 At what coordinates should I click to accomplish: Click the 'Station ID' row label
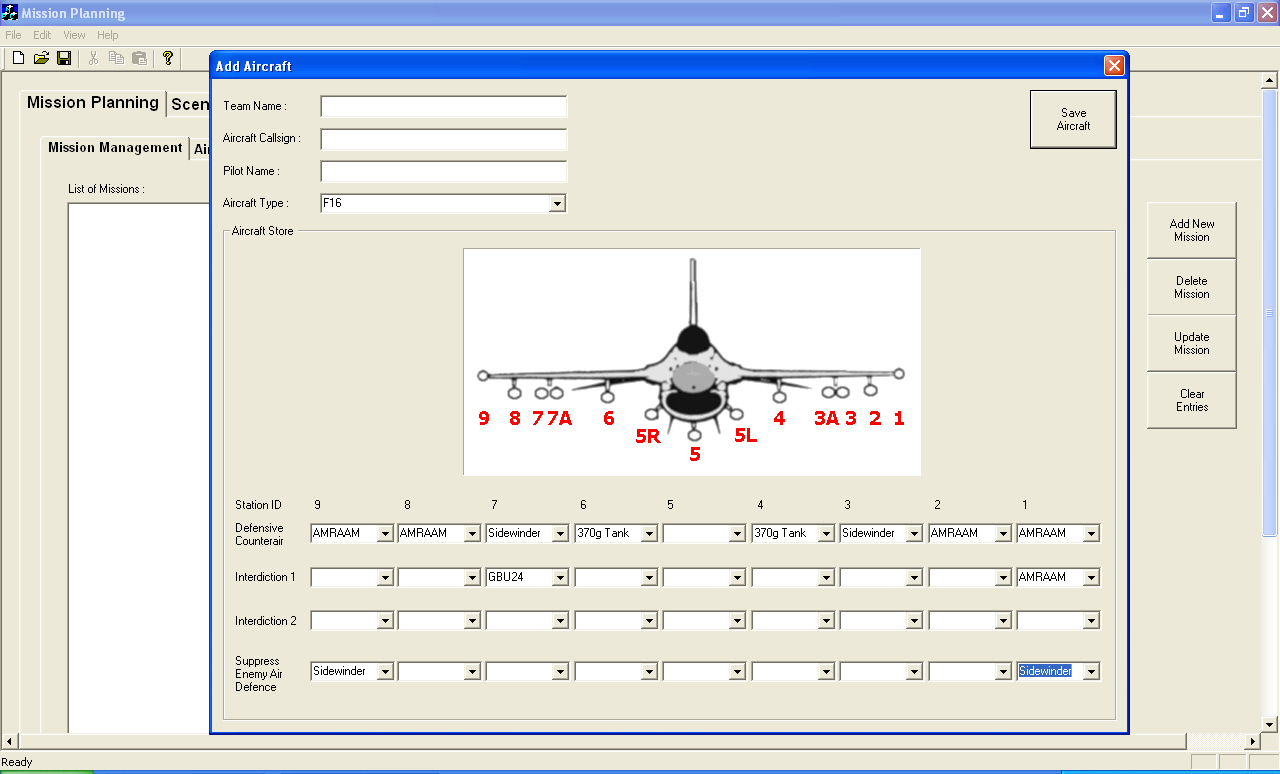pyautogui.click(x=258, y=505)
